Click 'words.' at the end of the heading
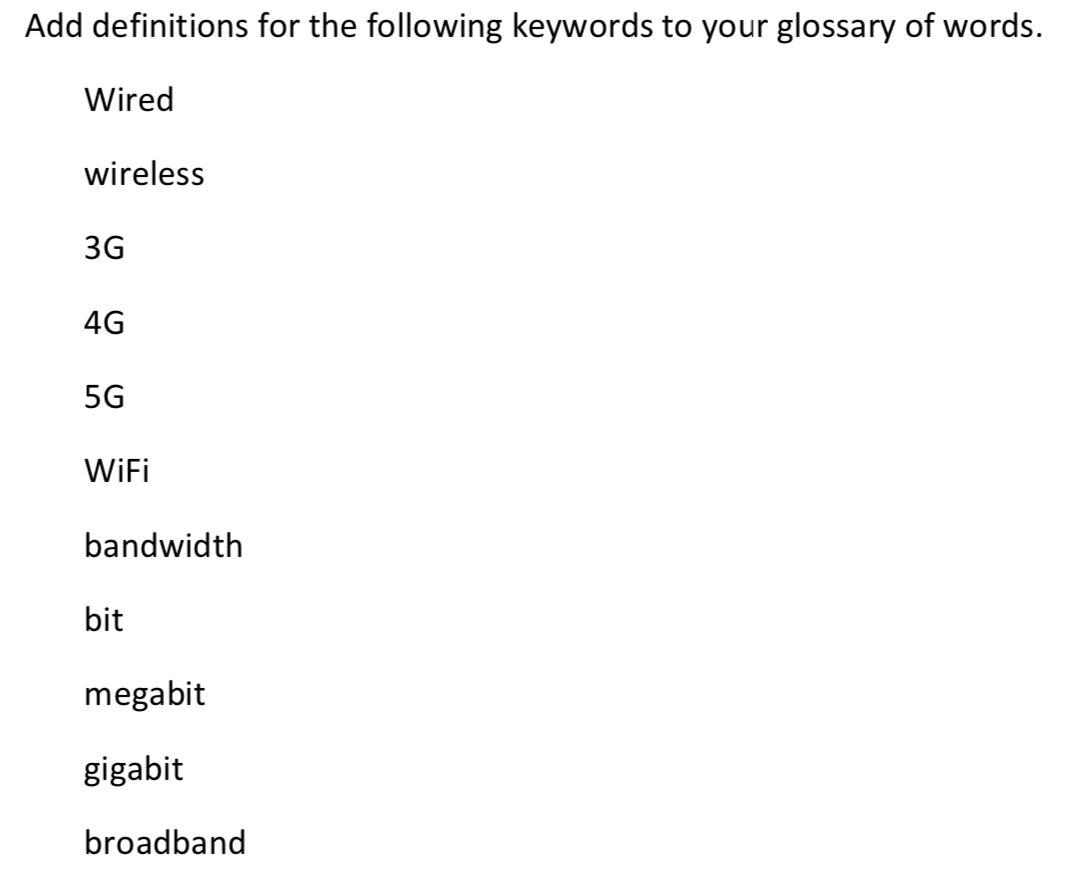 [993, 26]
